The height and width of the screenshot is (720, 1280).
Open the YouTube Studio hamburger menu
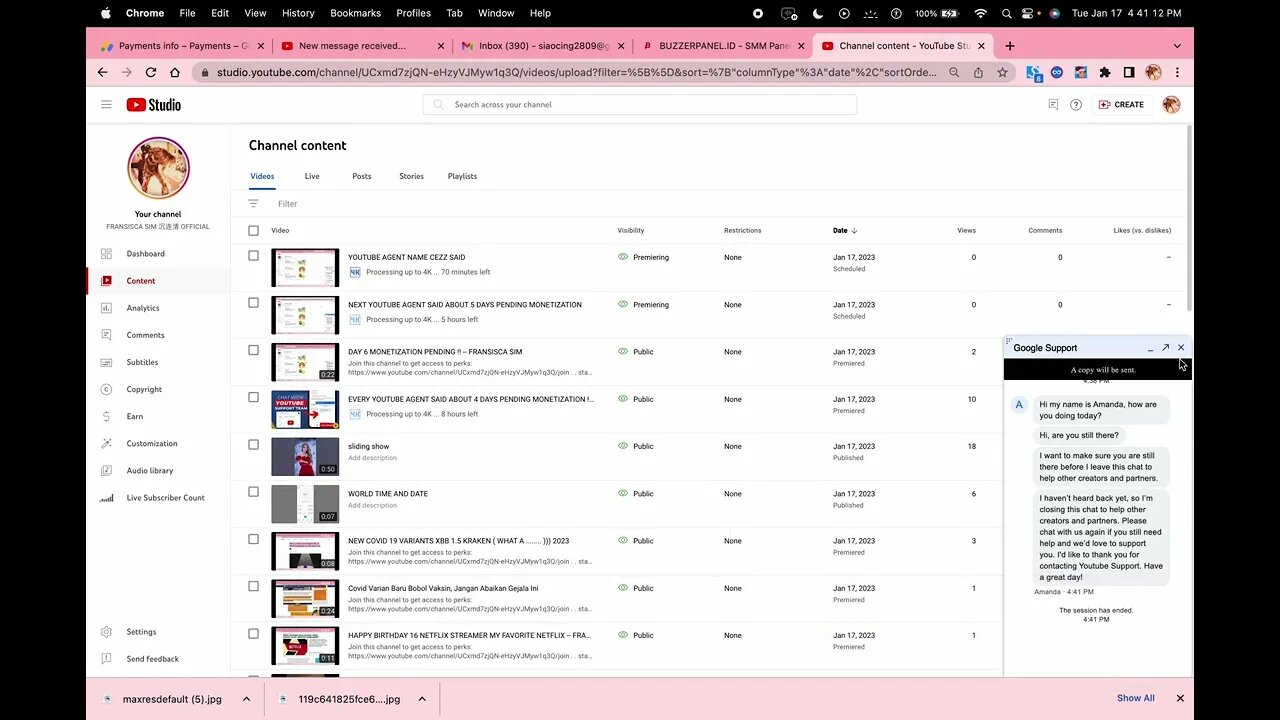(x=106, y=104)
